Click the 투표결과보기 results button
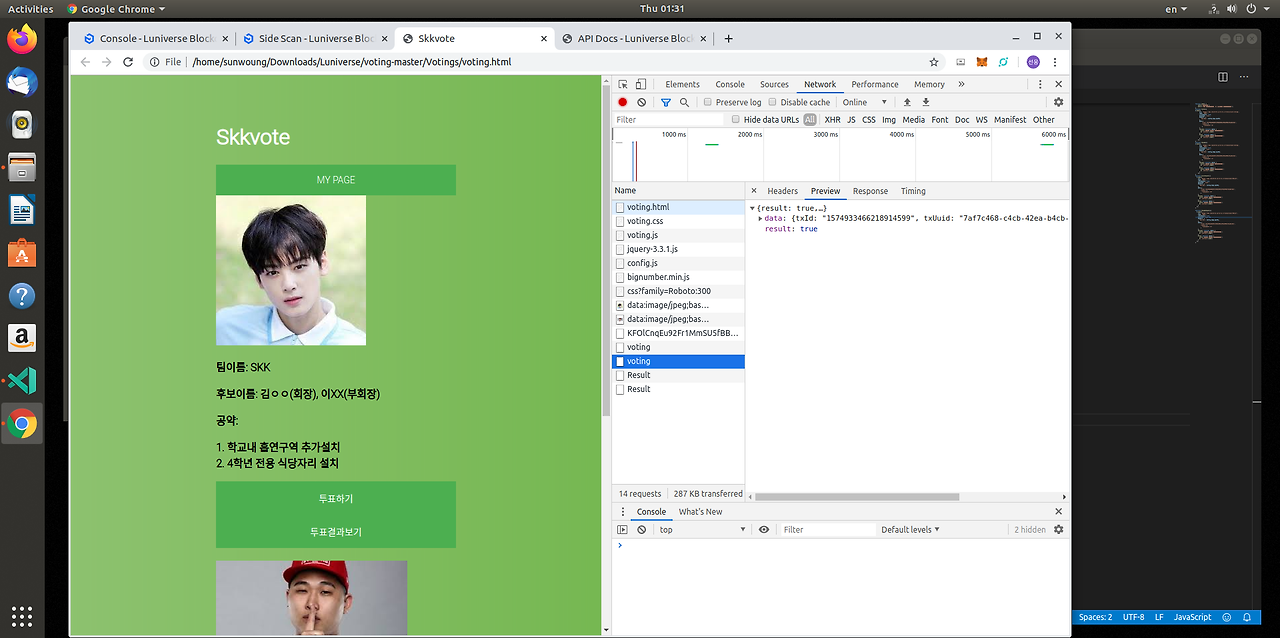 point(336,532)
